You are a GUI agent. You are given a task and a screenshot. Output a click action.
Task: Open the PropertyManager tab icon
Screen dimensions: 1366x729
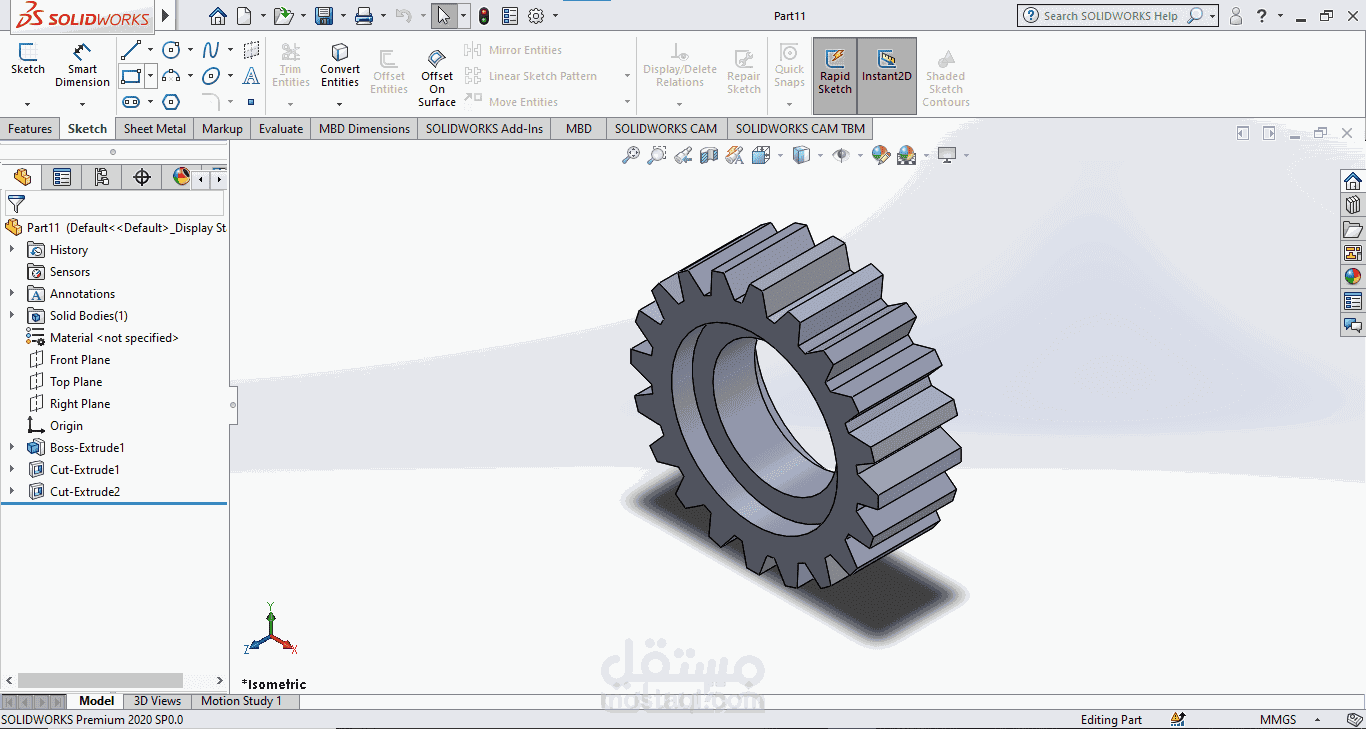click(62, 177)
